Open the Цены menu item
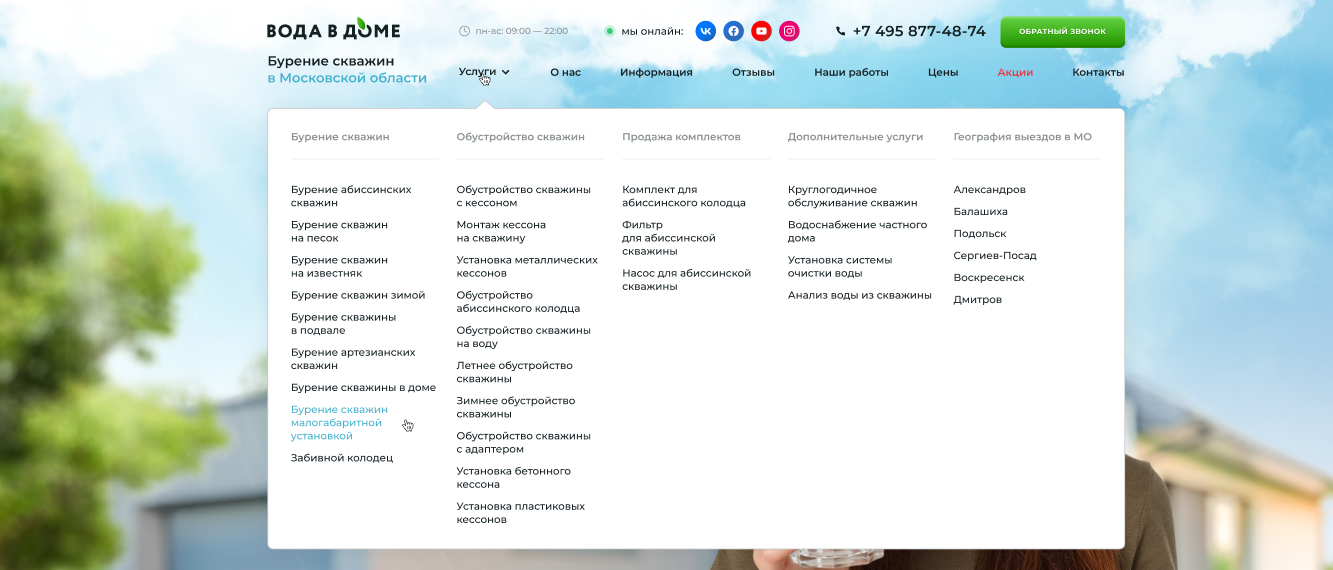 943,72
